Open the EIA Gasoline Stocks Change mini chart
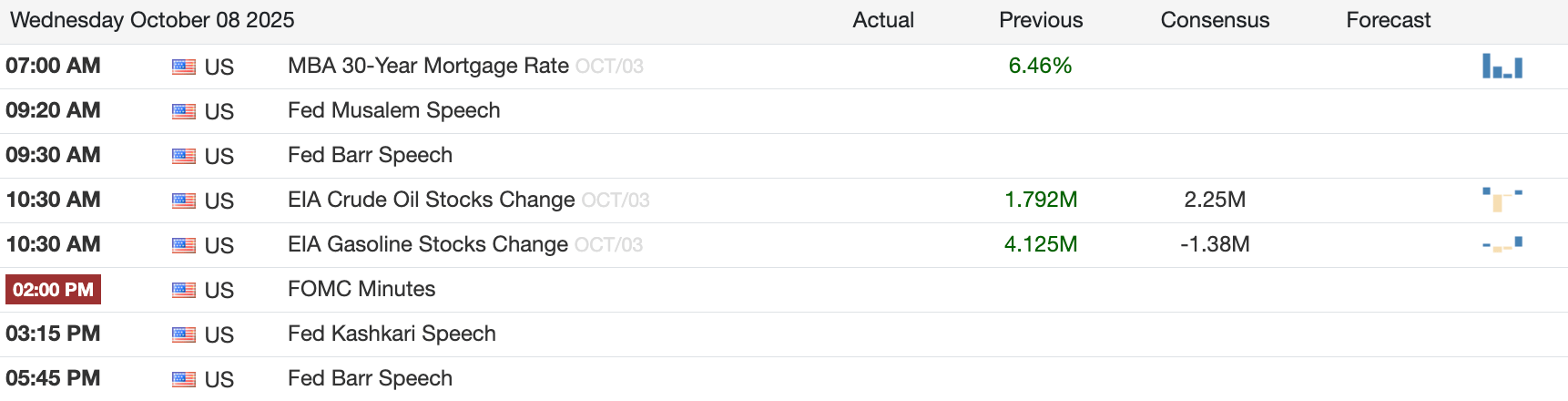Viewport: 1568px width, 401px height. 1502,244
